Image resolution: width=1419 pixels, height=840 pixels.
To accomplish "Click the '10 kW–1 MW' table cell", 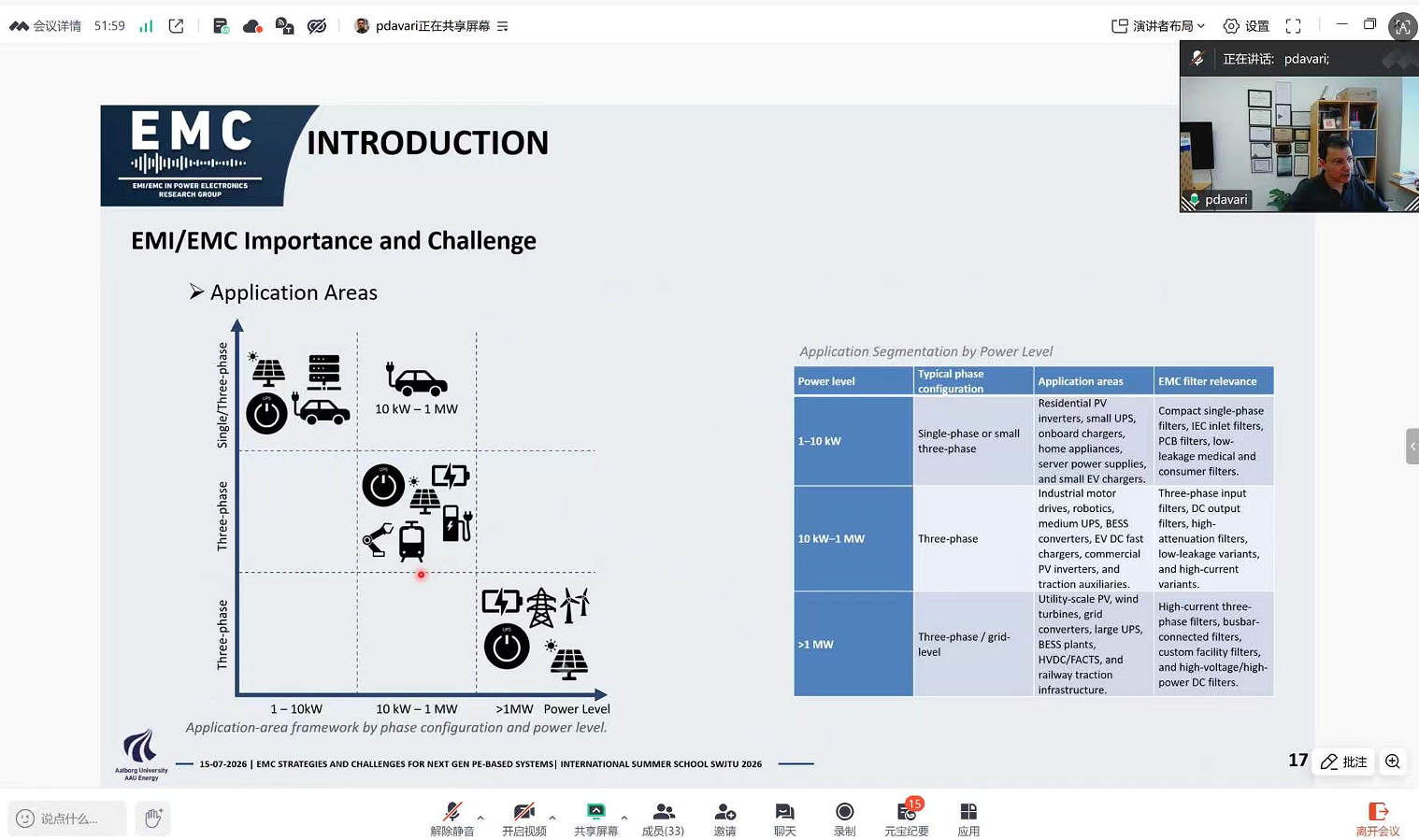I will pos(853,539).
